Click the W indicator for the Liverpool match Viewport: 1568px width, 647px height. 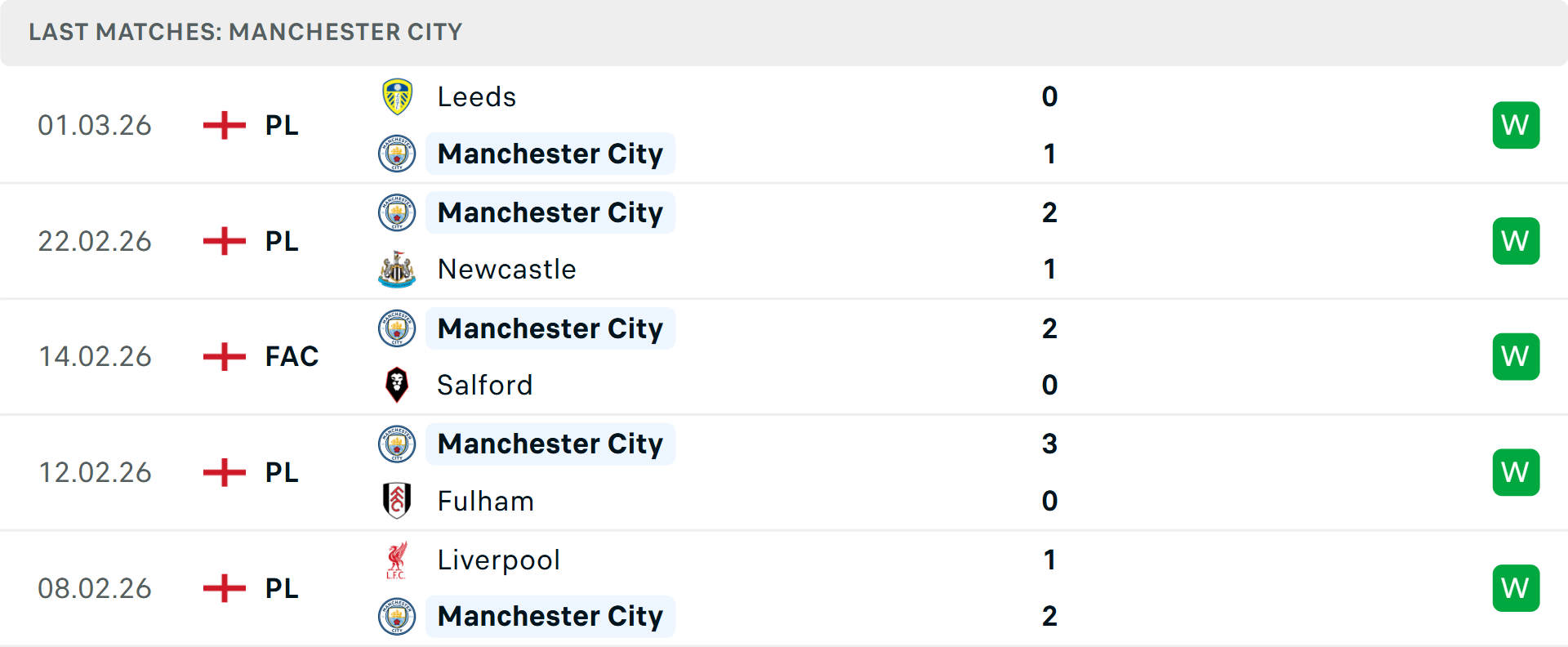click(x=1516, y=587)
